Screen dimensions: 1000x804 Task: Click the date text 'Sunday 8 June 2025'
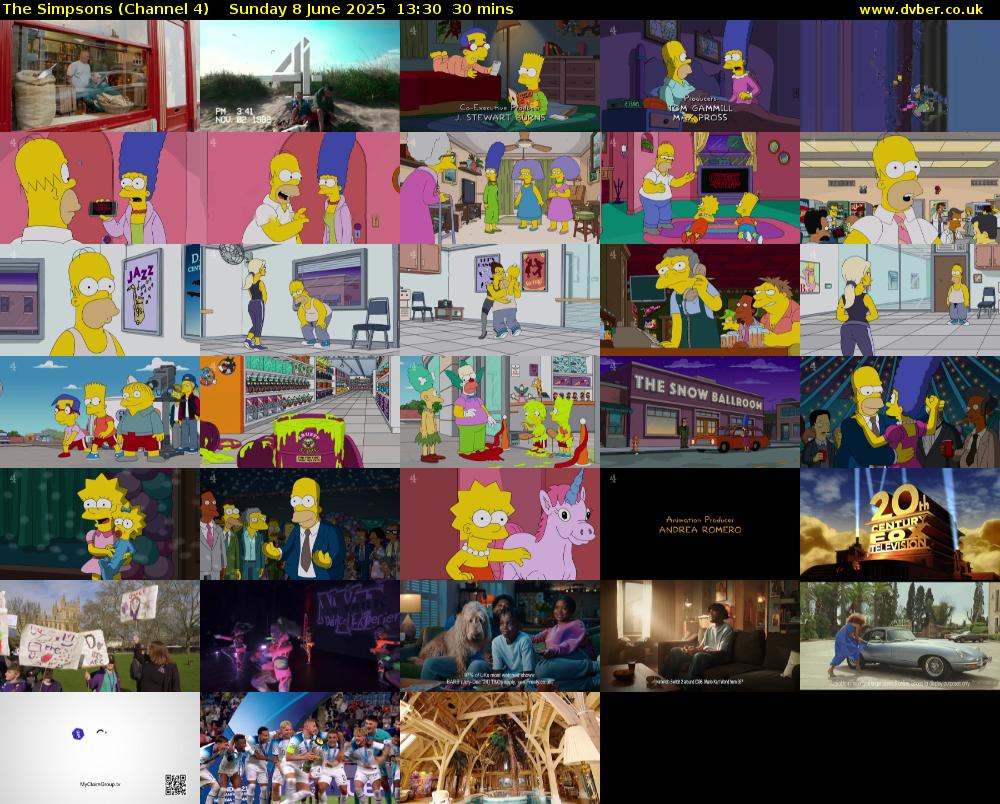pos(307,9)
